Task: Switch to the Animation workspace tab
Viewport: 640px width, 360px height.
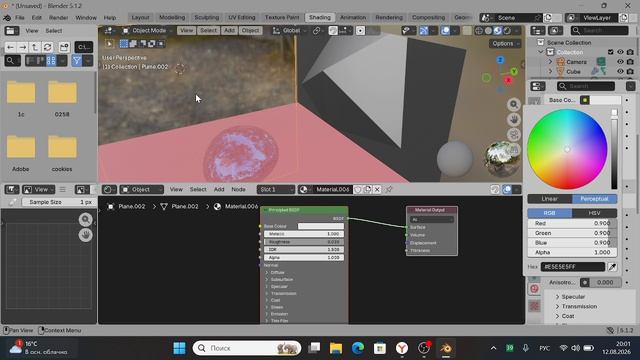Action: [353, 18]
